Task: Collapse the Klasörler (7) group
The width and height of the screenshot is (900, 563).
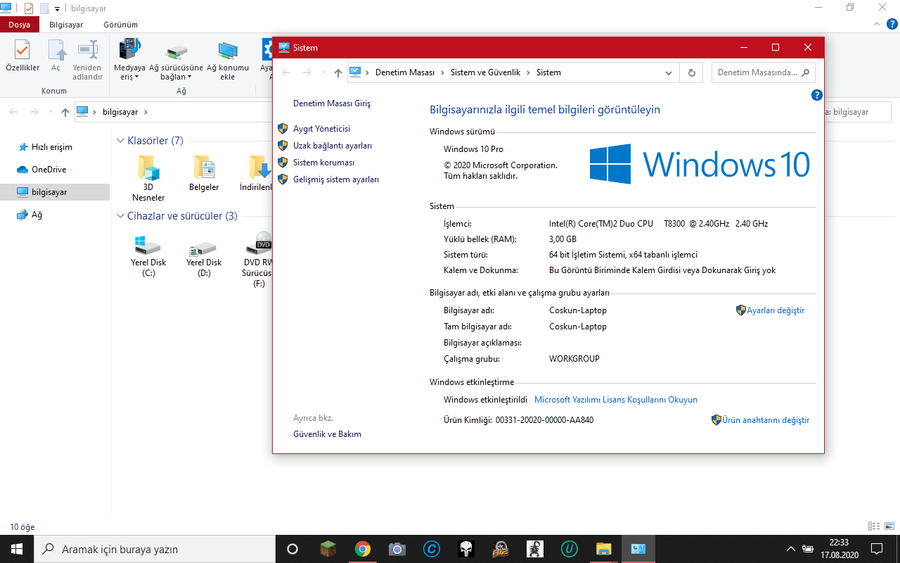Action: point(120,141)
